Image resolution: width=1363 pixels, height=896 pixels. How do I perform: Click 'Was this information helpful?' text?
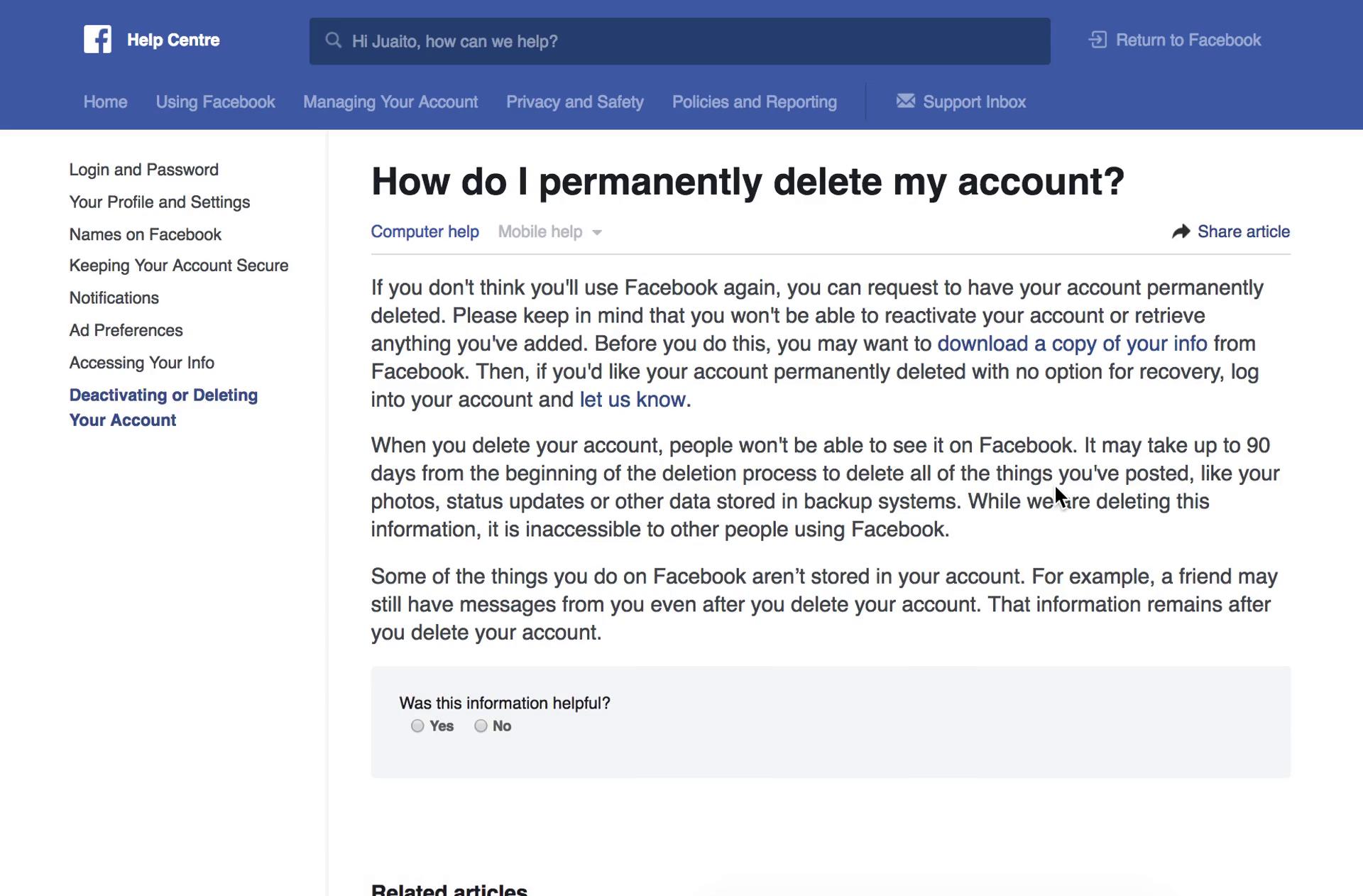(x=505, y=703)
